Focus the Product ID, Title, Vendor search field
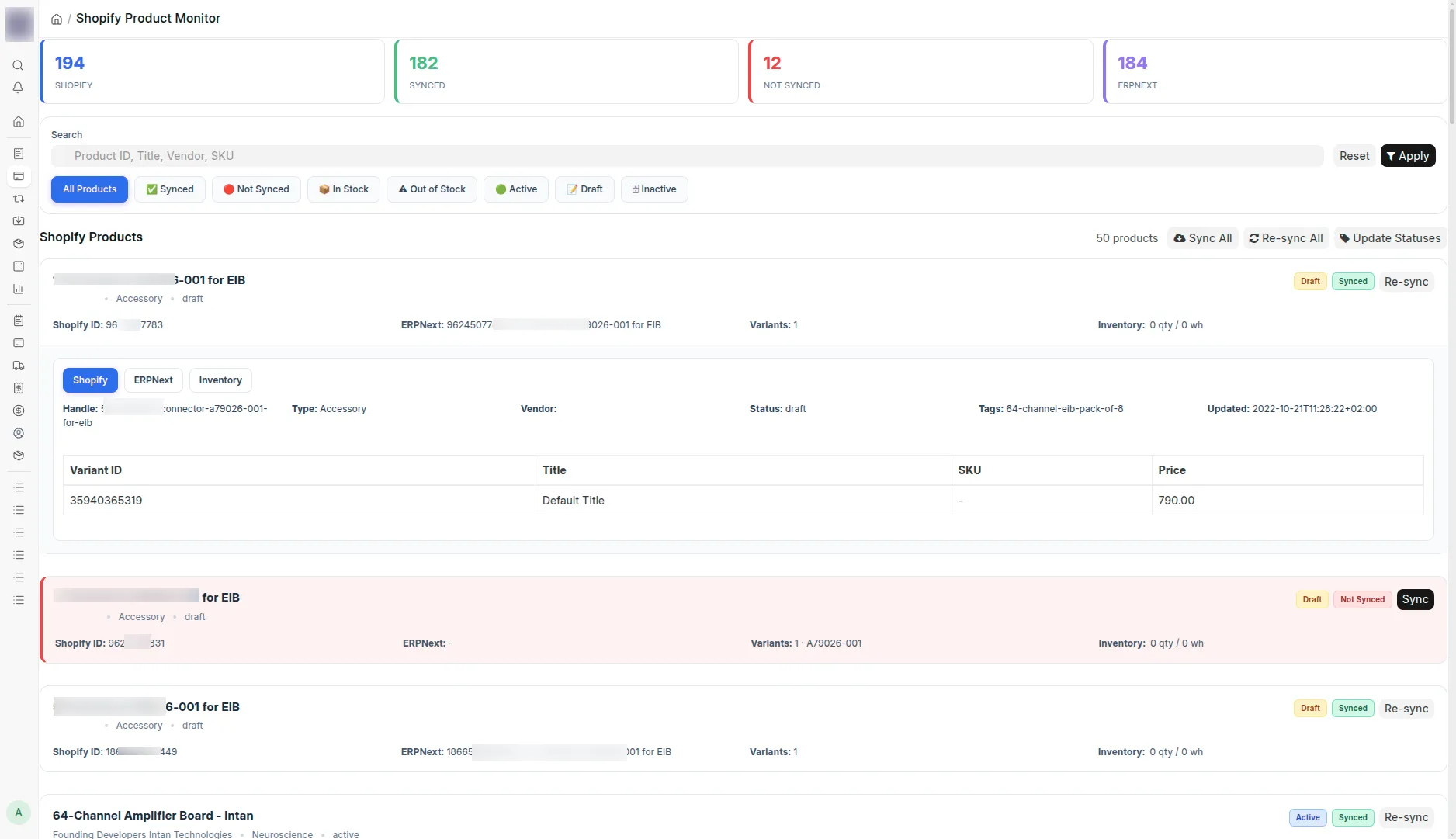Screen dimensions: 1456x839 click(688, 156)
